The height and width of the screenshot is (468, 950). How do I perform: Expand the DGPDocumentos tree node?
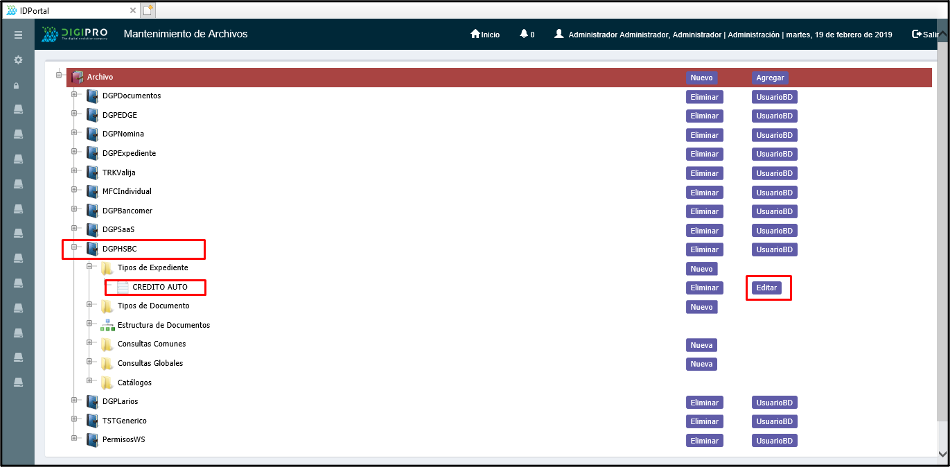tap(73, 96)
